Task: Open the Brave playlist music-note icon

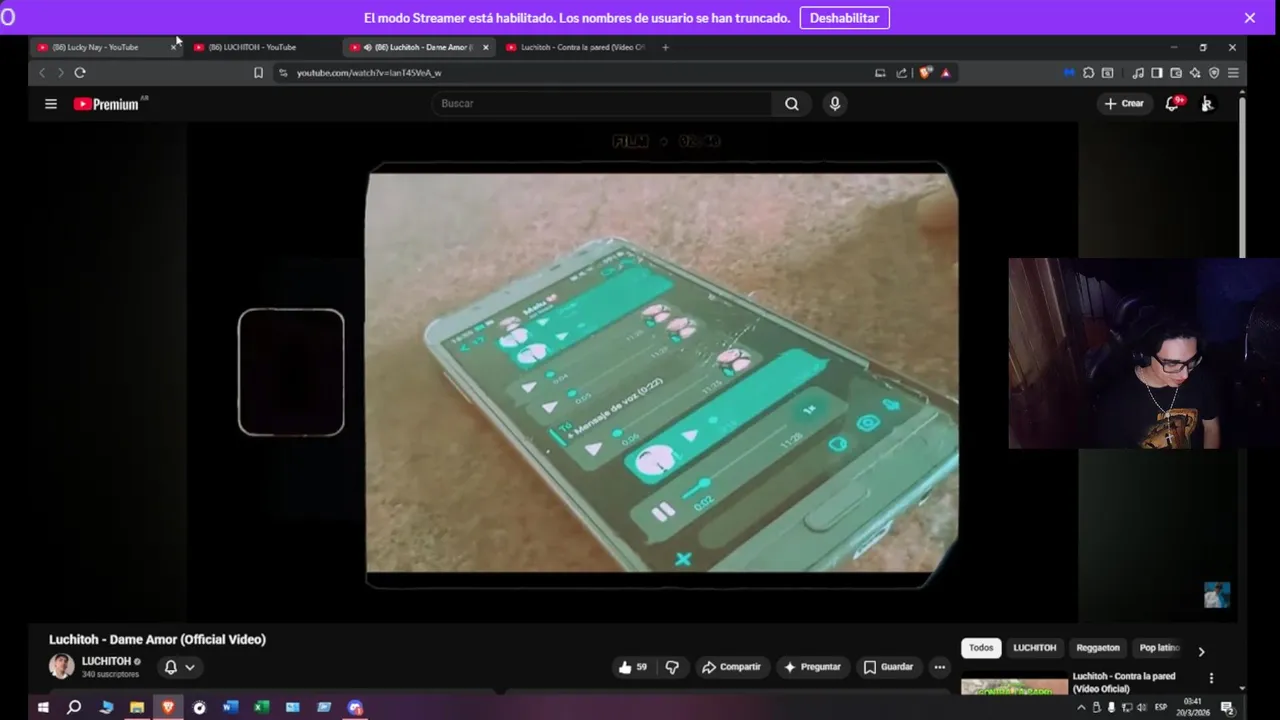Action: coord(1138,73)
